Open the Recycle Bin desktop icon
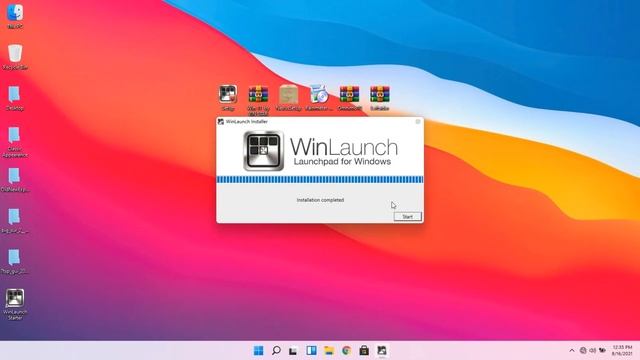The height and width of the screenshot is (360, 640). click(x=15, y=57)
